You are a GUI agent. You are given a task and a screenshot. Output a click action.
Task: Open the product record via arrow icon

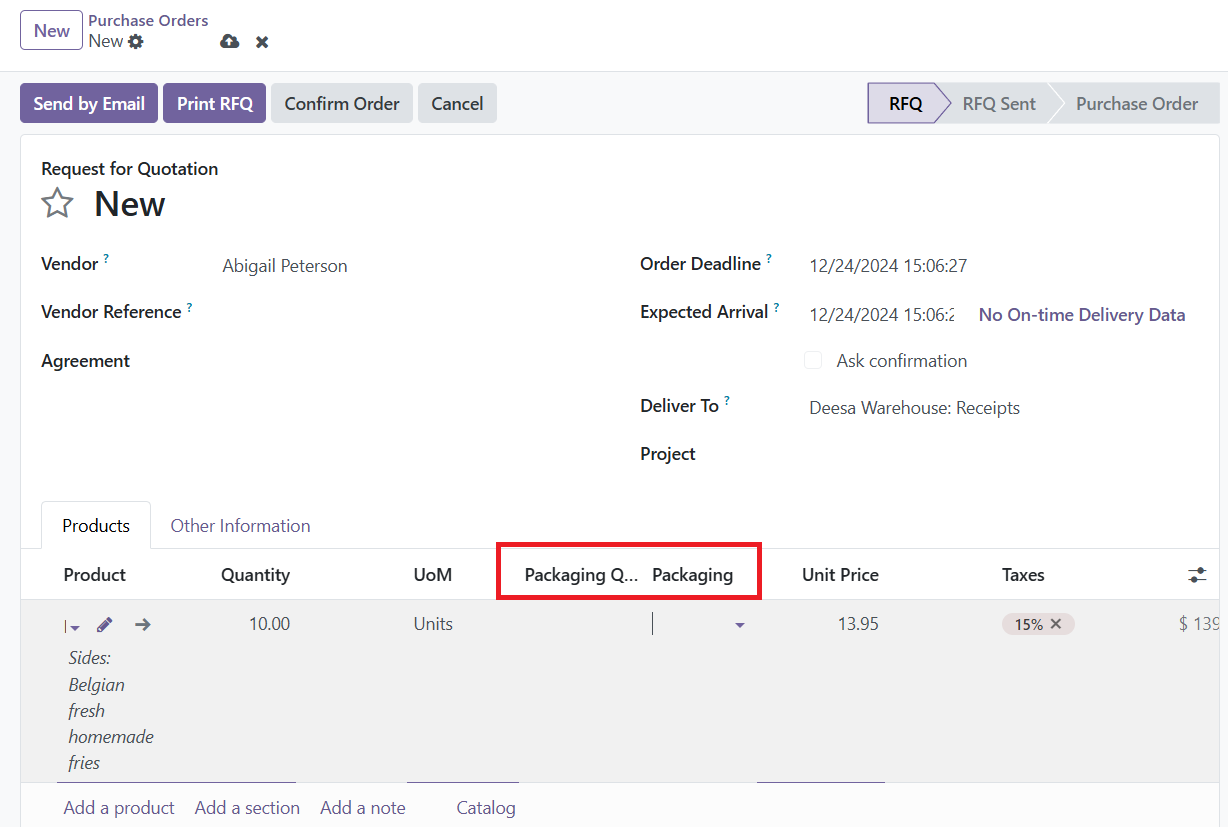pyautogui.click(x=143, y=624)
